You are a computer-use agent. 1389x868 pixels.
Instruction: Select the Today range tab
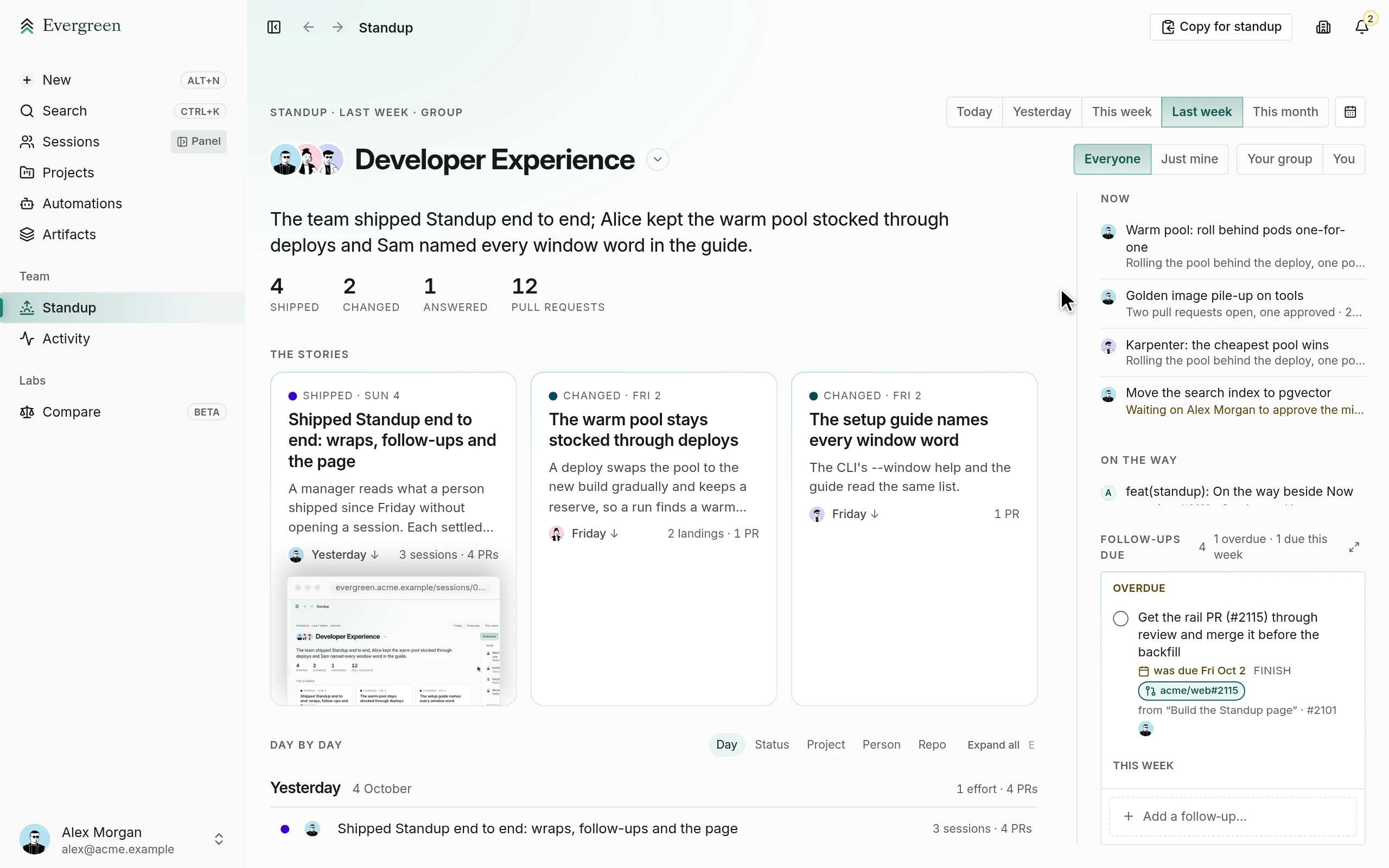pos(974,112)
